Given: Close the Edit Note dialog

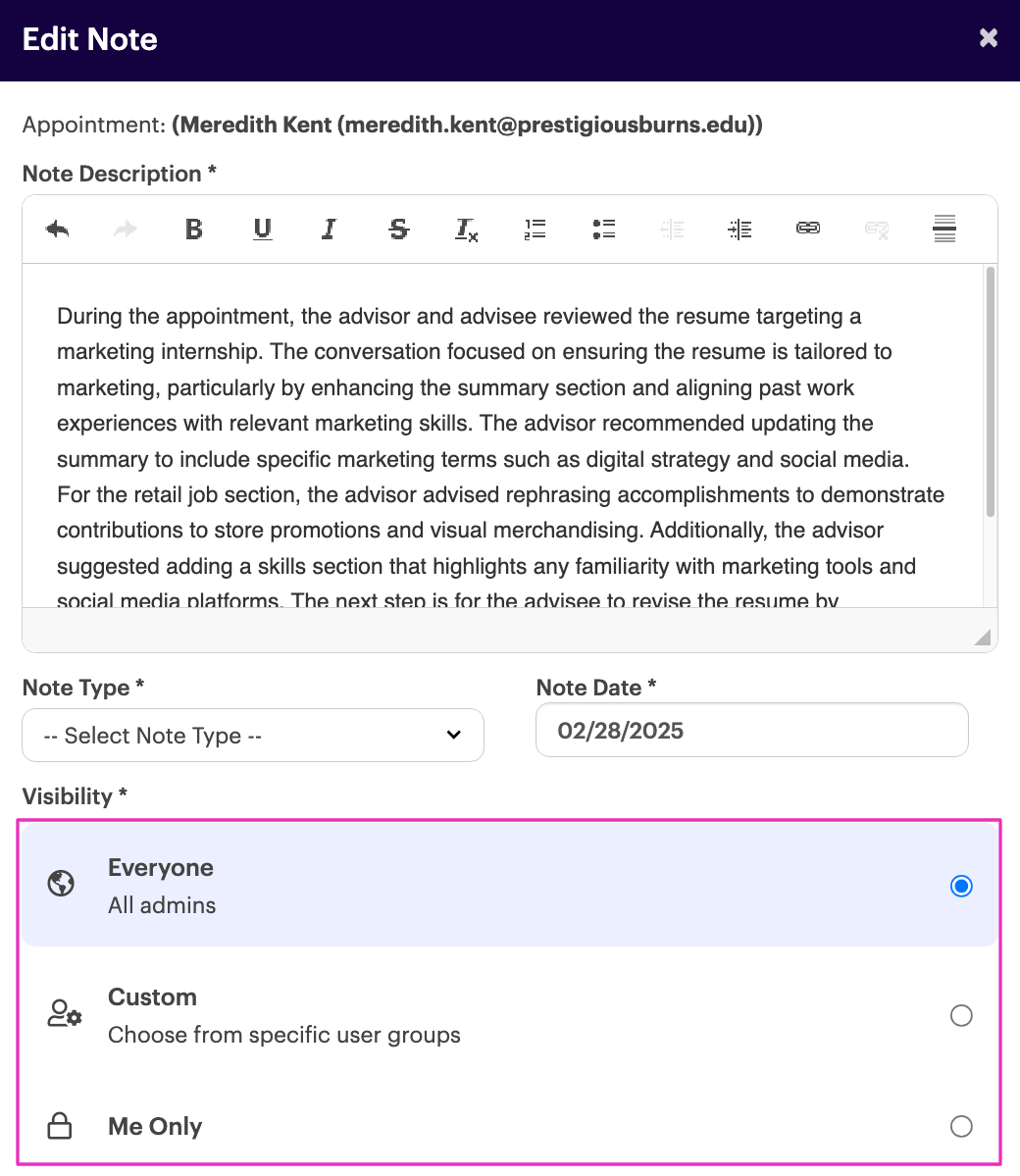Looking at the screenshot, I should coord(989,38).
